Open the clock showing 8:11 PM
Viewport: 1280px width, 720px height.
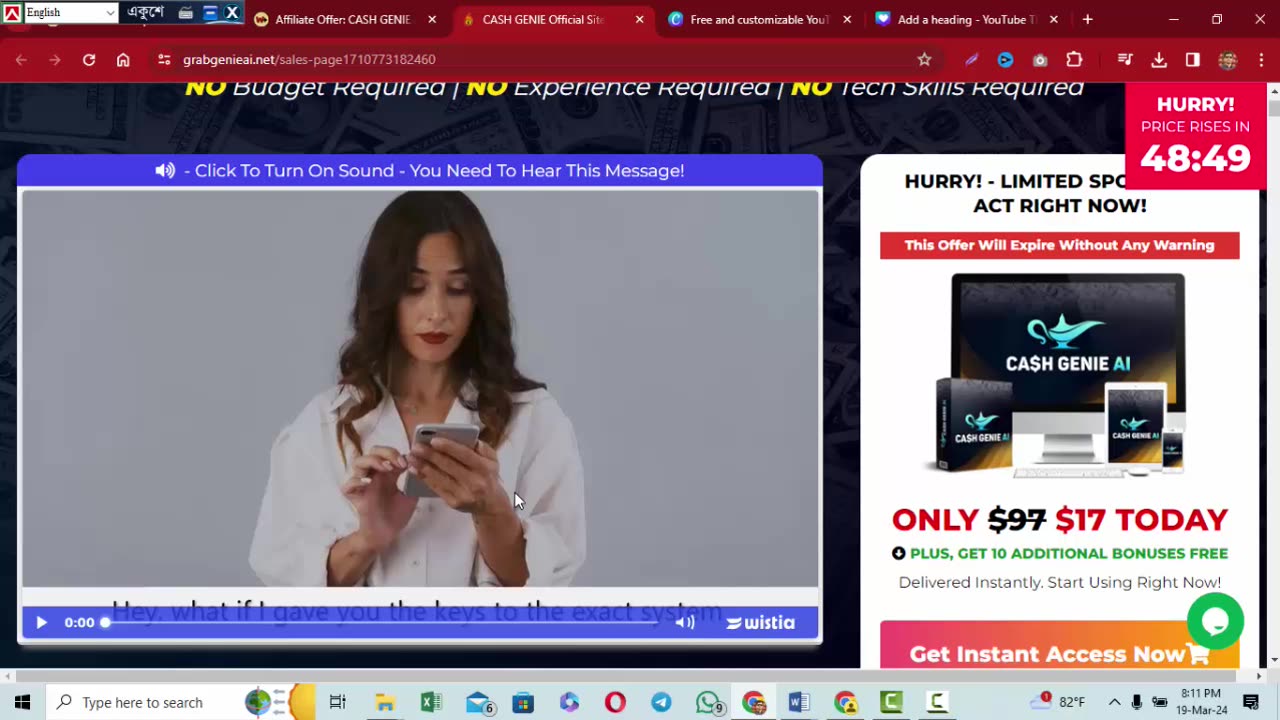1201,702
